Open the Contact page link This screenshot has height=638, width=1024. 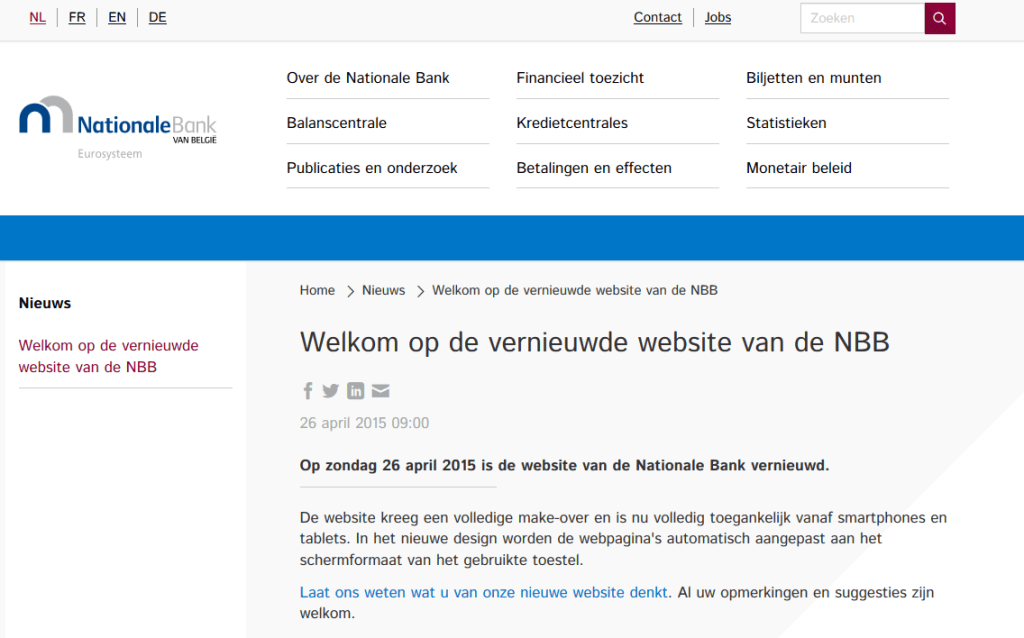657,17
